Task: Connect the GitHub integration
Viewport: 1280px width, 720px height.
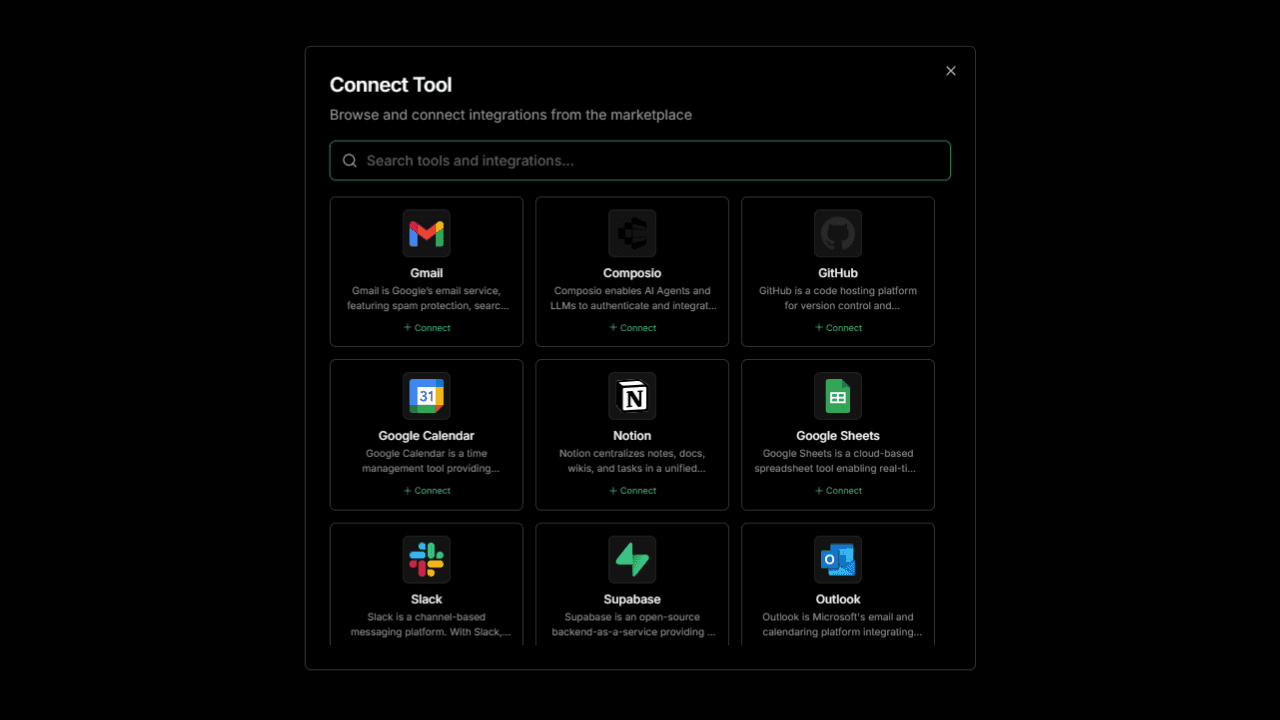Action: 839,328
